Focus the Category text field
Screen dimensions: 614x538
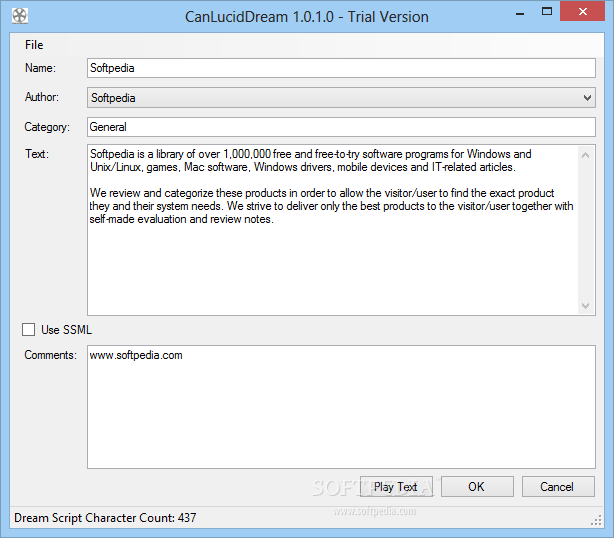click(x=341, y=127)
